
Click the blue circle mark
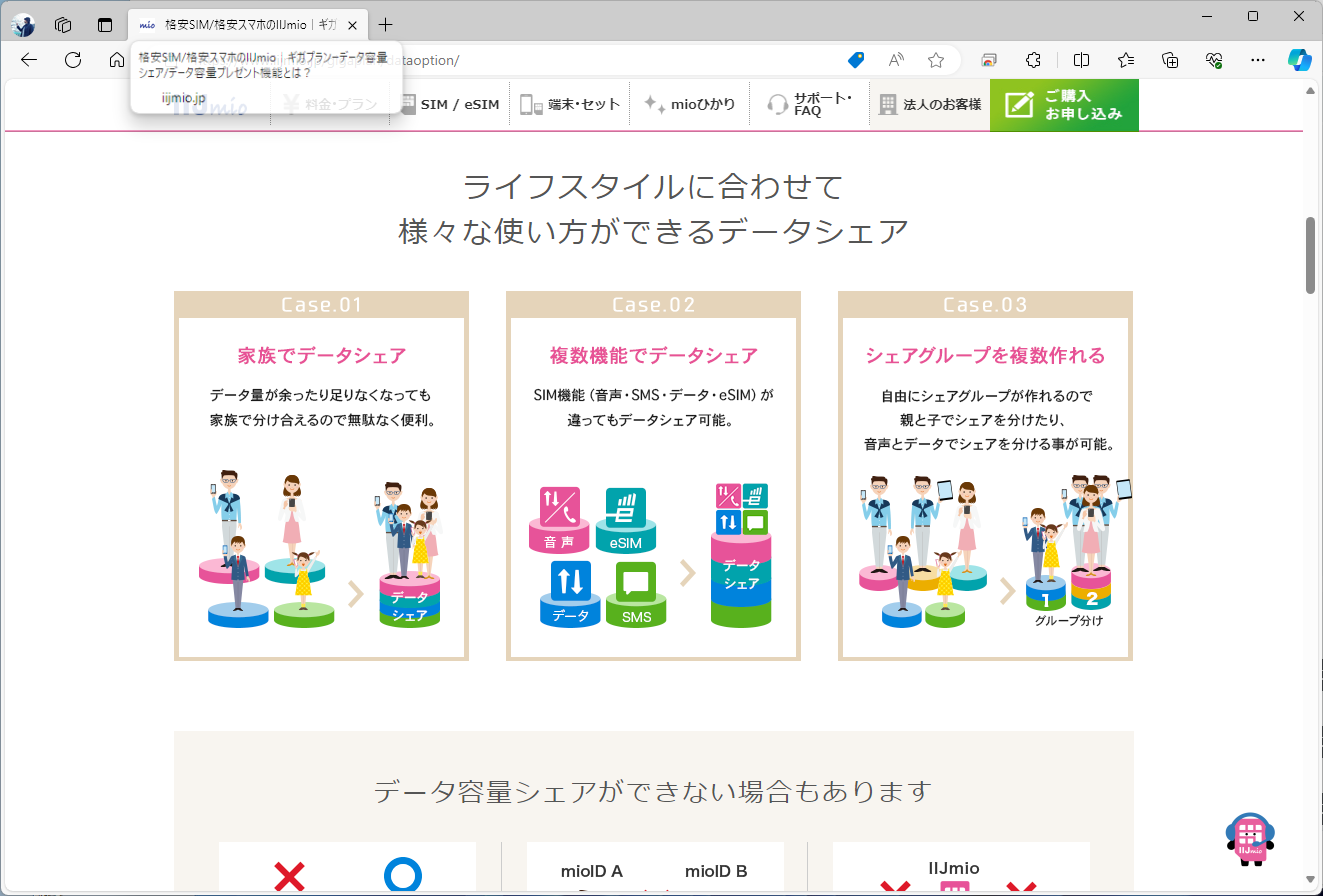tap(403, 876)
